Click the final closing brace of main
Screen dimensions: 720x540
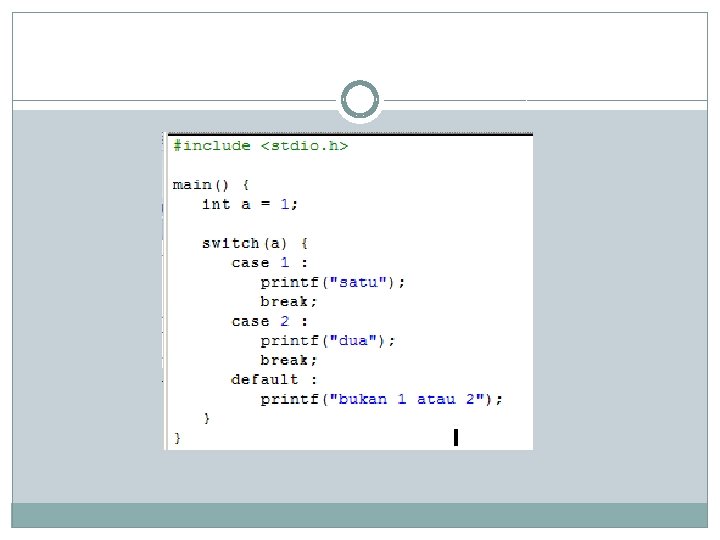pyautogui.click(x=177, y=438)
